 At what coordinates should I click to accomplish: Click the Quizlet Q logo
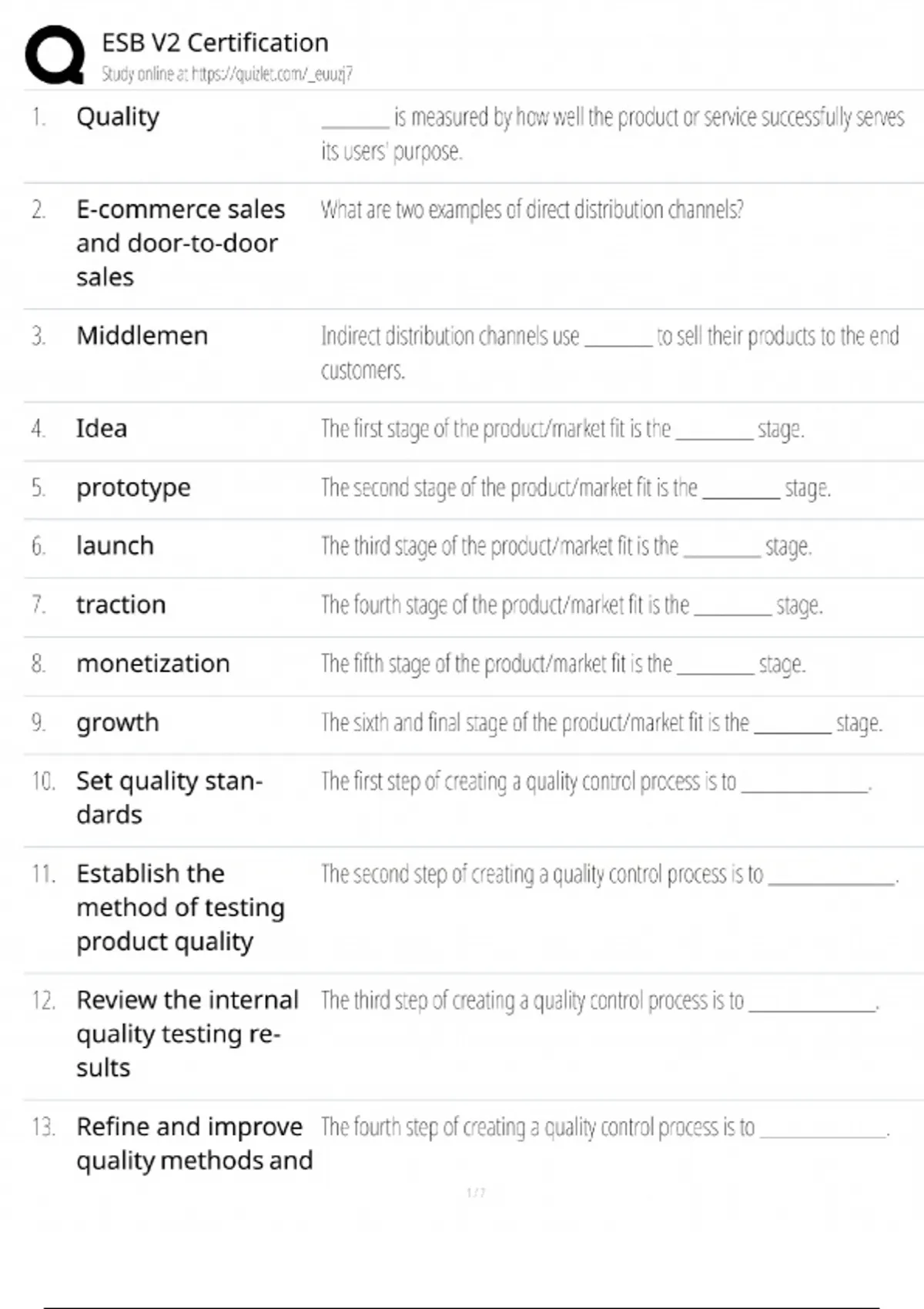(x=55, y=55)
